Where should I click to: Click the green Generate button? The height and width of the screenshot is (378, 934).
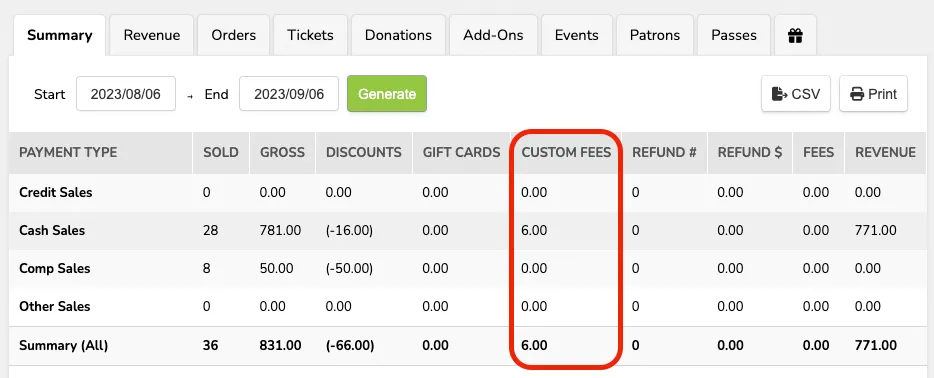[387, 93]
